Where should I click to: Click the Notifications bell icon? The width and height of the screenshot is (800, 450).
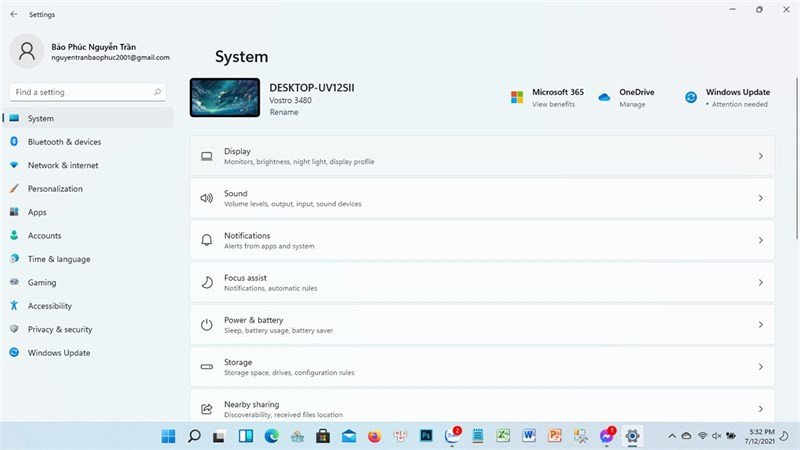click(x=207, y=240)
